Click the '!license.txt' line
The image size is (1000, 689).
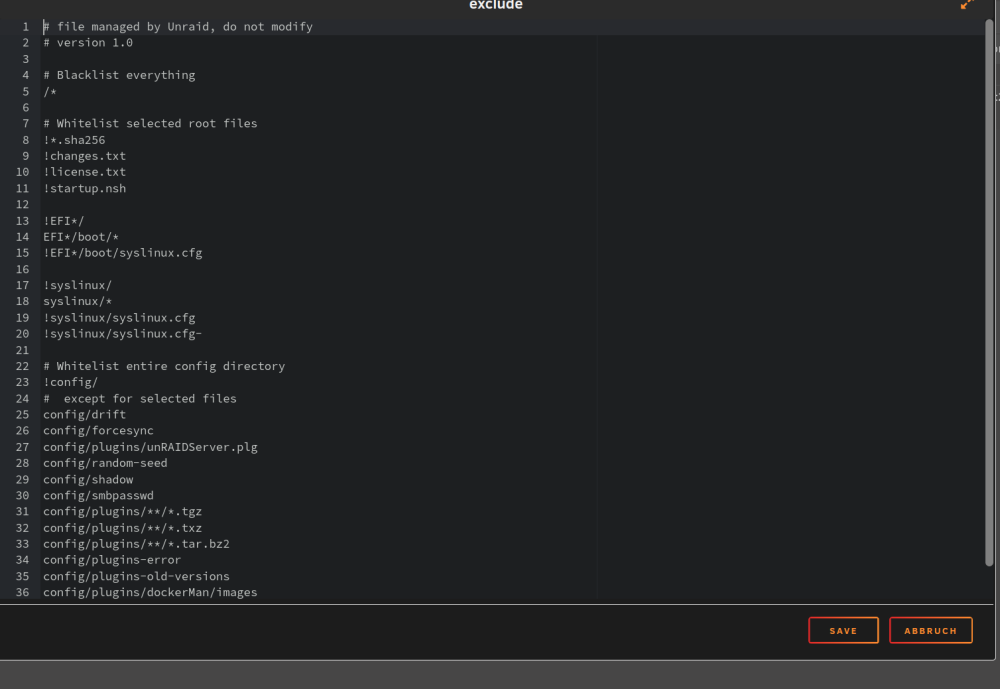pyautogui.click(x=85, y=172)
